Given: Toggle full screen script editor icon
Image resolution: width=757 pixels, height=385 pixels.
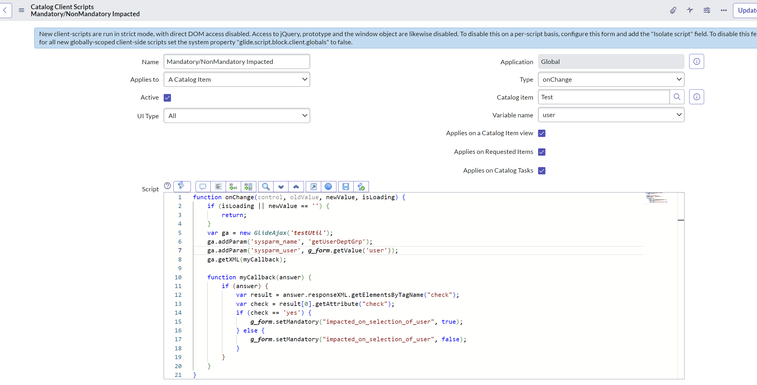Looking at the screenshot, I should pos(313,186).
